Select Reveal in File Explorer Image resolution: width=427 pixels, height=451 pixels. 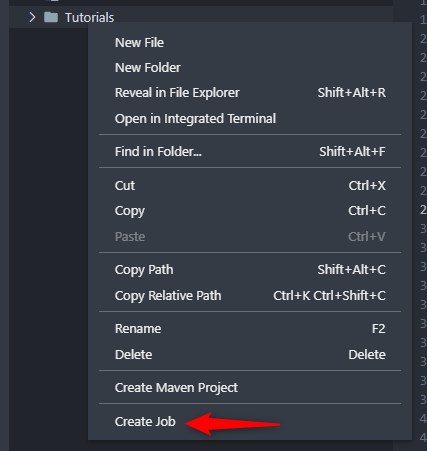click(250, 93)
